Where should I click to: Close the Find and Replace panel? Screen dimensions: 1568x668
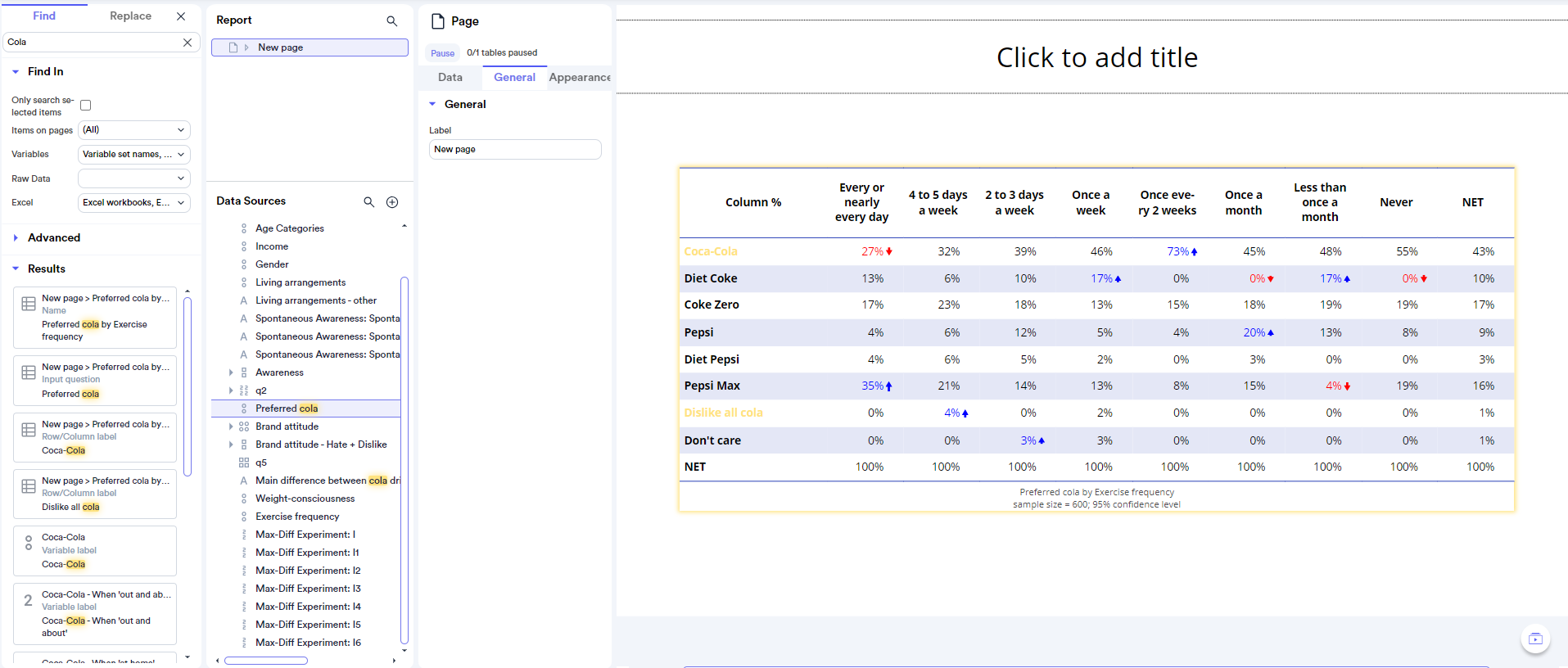click(181, 16)
